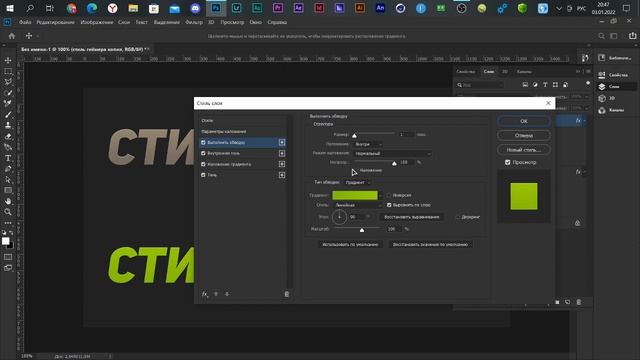Screen dimensions: 640x360
Task: Click the Новый стиль button
Action: tap(524, 150)
